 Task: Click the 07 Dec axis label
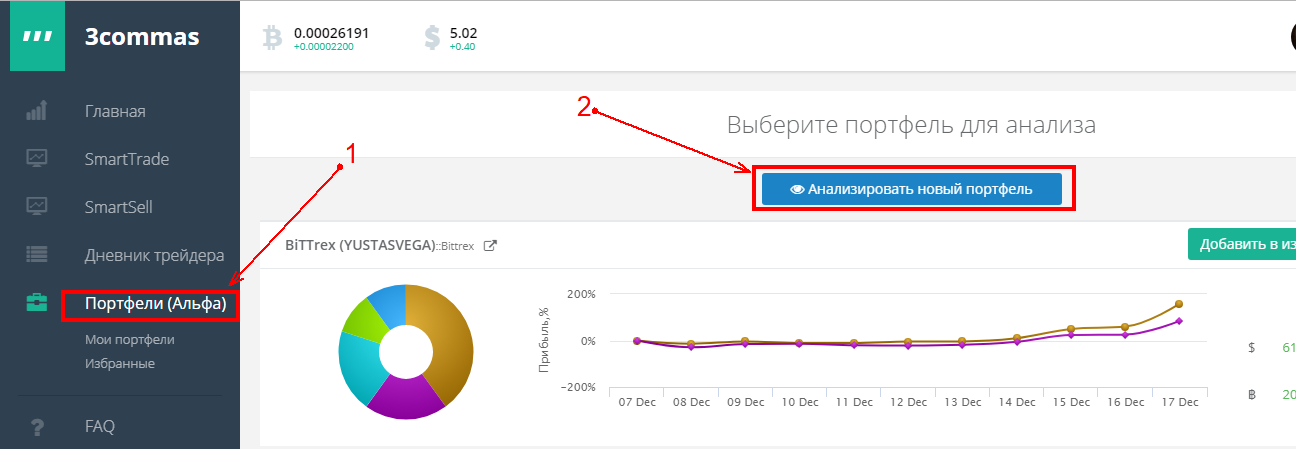[636, 402]
